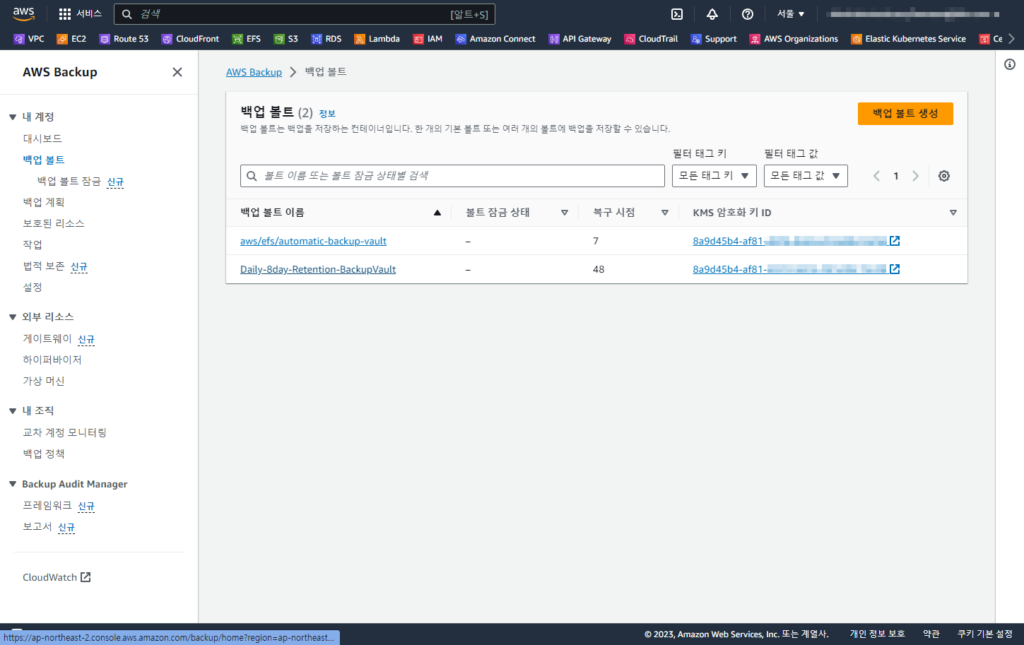Open the VPC shortcut

tap(29, 39)
